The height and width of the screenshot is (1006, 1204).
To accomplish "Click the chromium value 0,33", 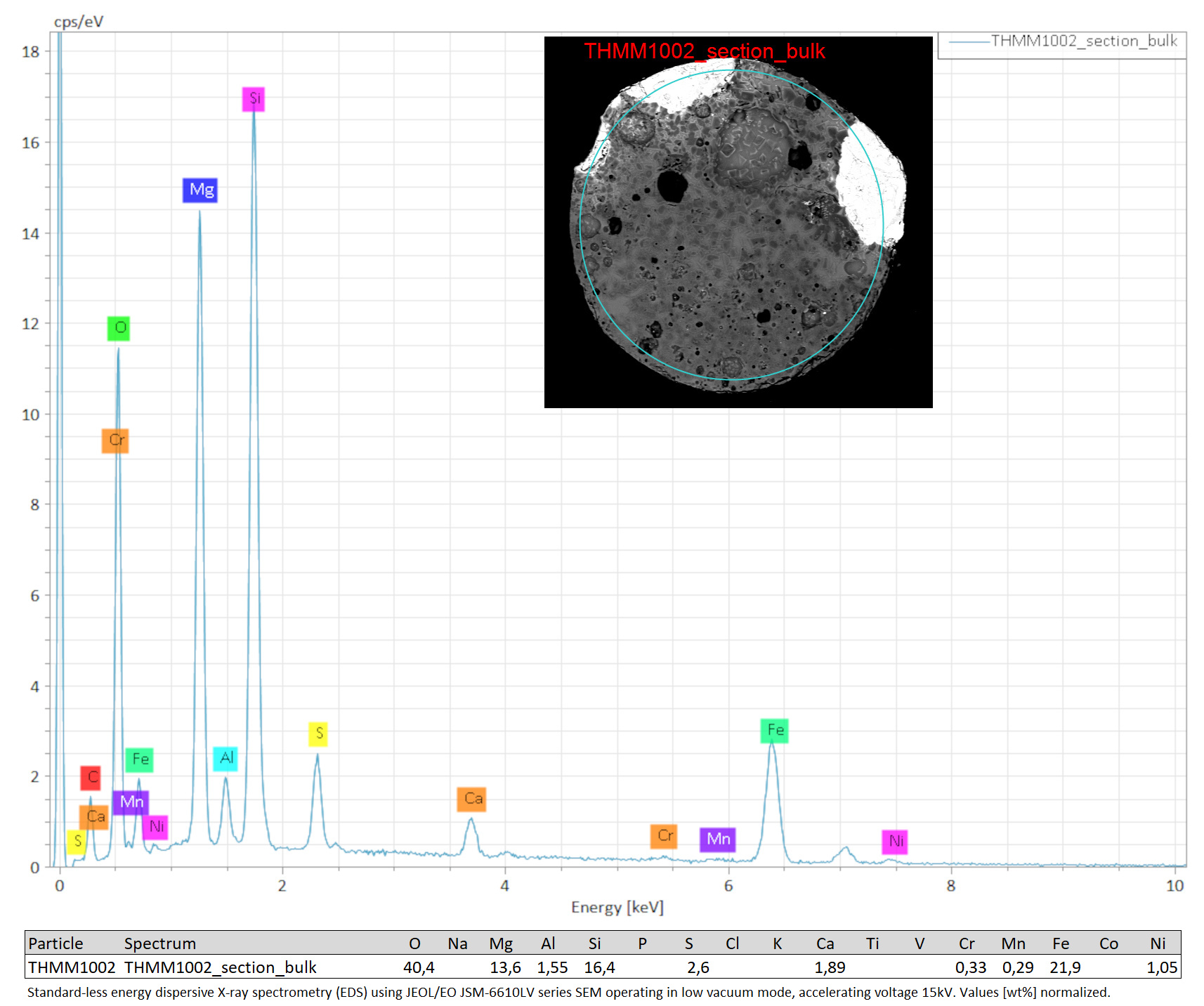I will tap(971, 968).
